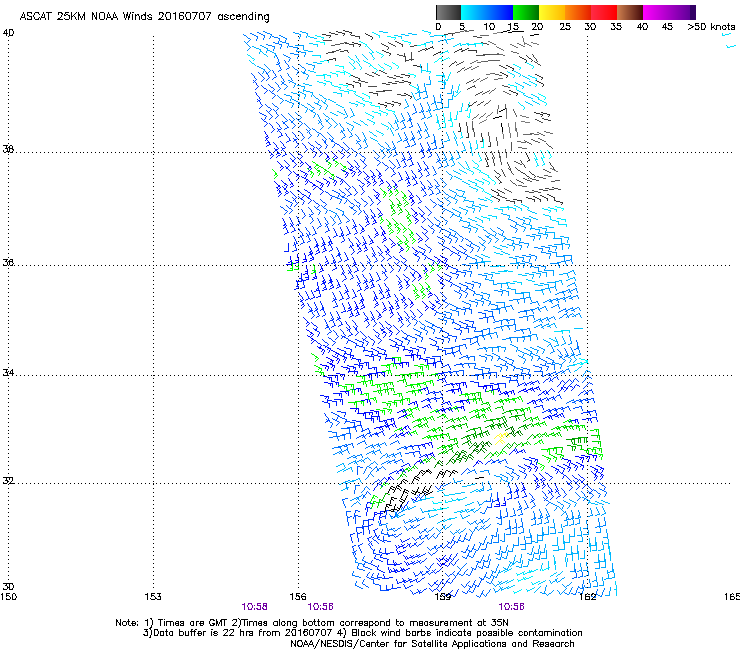This screenshot has width=740, height=650.
Task: Click the purple "10:58" swath time label
Action: coord(254,607)
